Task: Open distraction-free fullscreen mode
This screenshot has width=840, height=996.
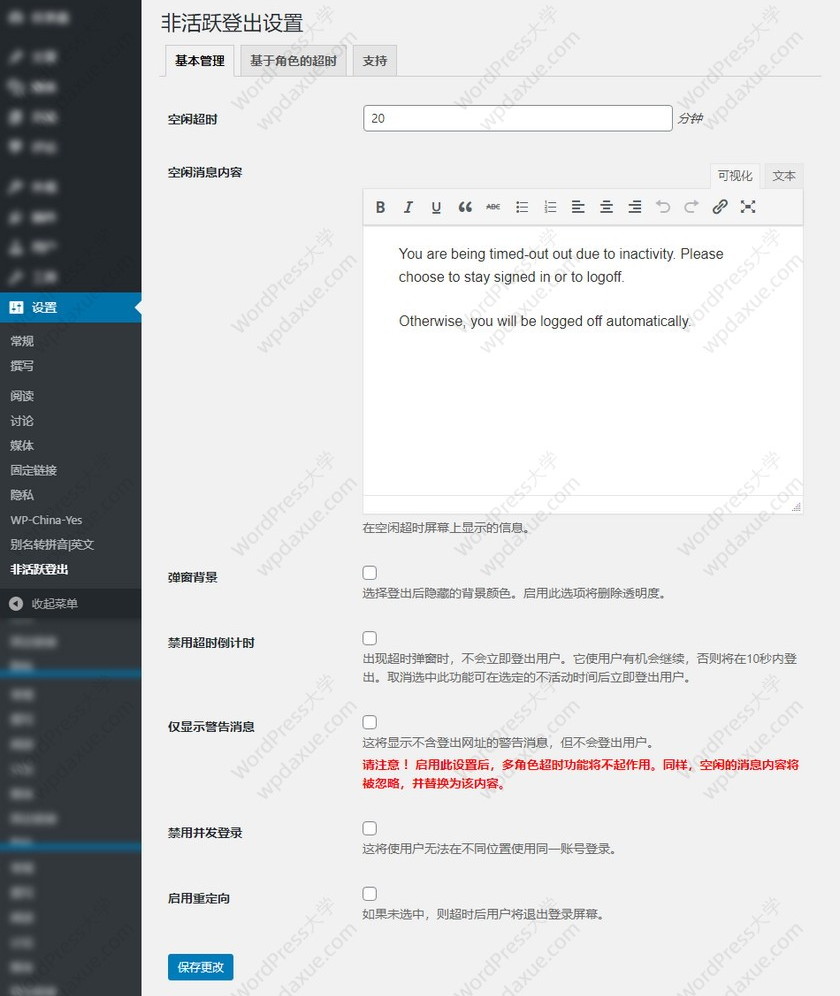Action: 748,207
